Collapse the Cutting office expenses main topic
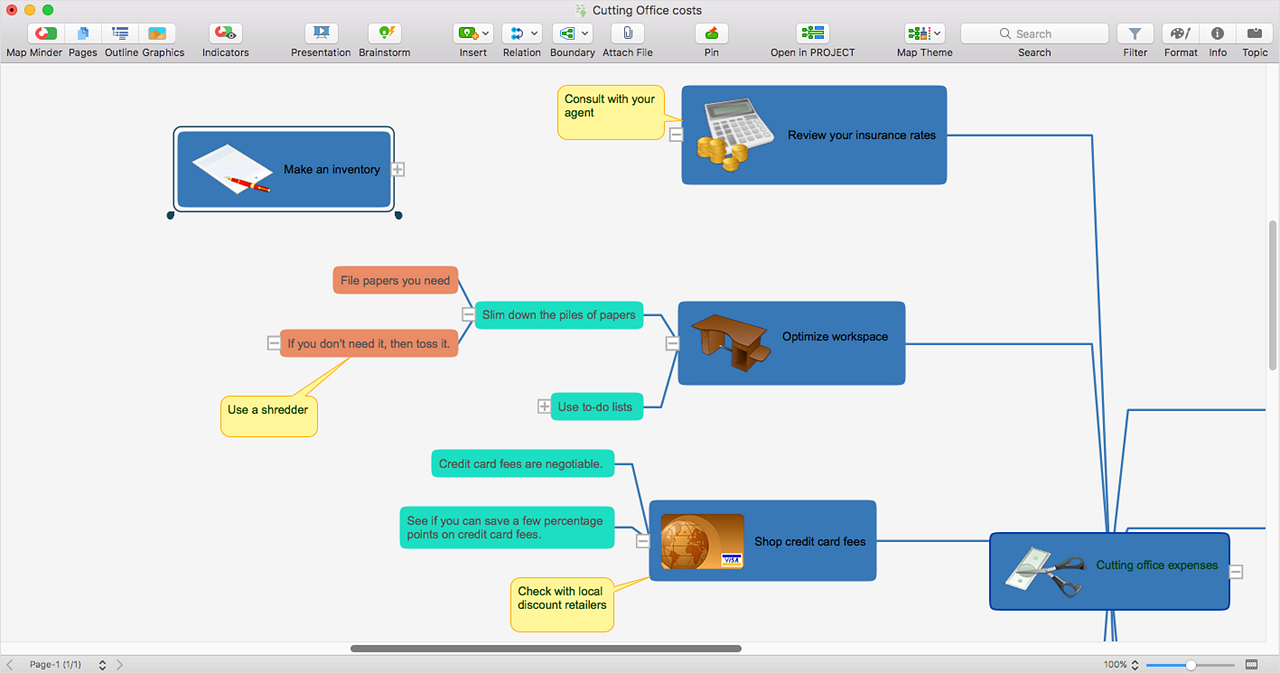Image resolution: width=1280 pixels, height=673 pixels. click(1236, 572)
